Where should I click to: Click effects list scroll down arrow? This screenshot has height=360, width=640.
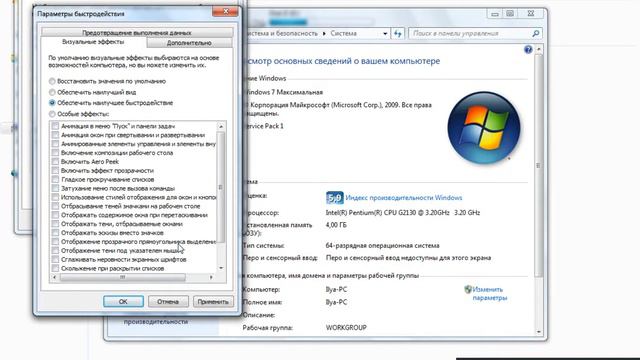[221, 268]
